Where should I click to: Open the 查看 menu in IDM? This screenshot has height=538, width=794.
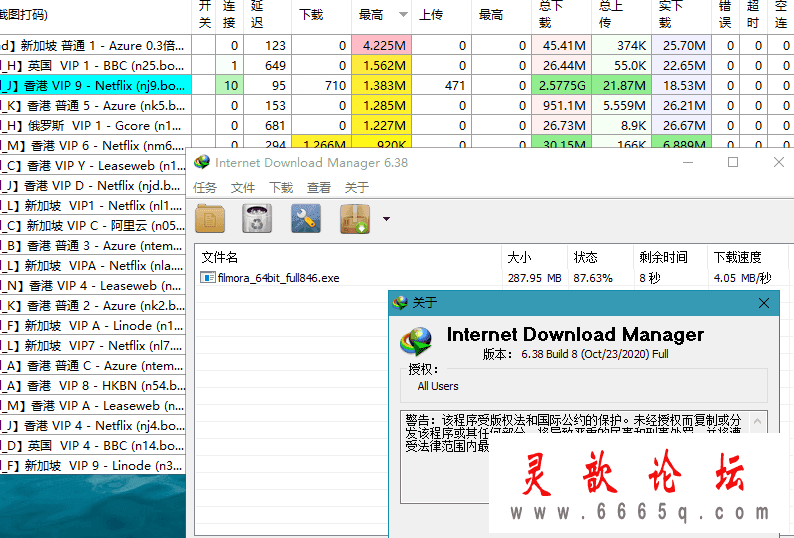coord(319,188)
